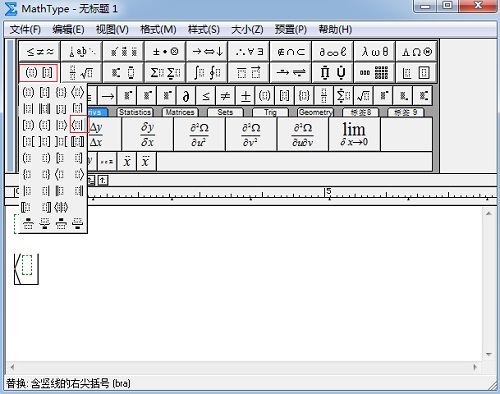Screen dimensions: 500x394
Task: Open the 编辑(E) menu
Action: tap(68, 30)
